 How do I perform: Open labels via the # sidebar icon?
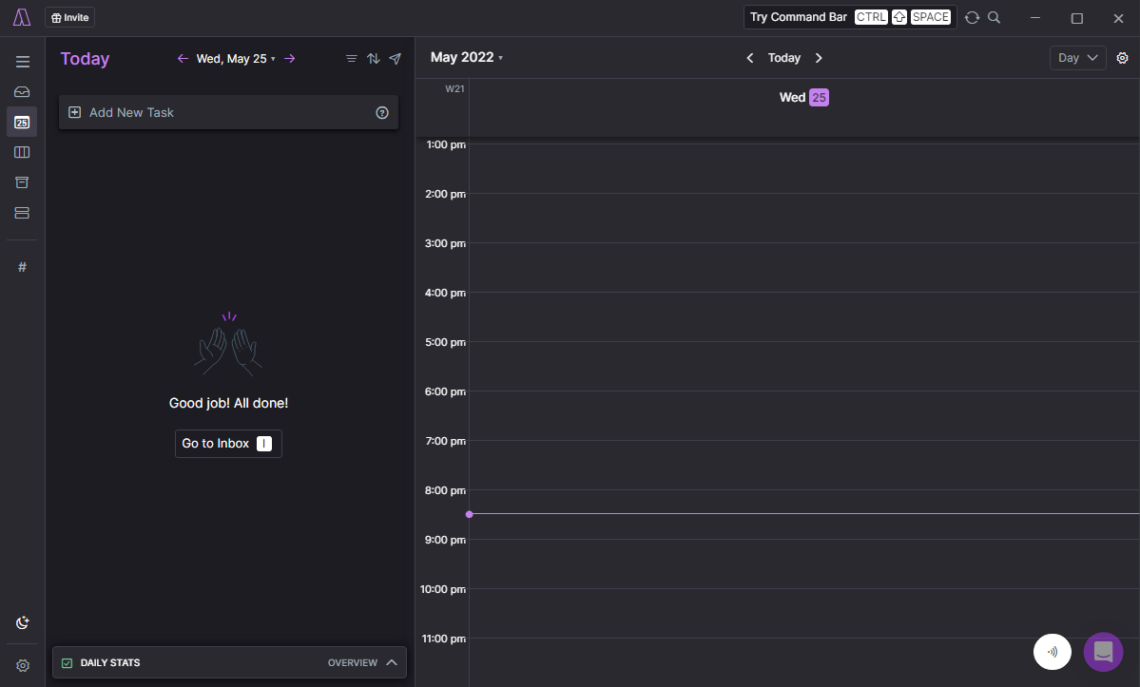tap(22, 266)
